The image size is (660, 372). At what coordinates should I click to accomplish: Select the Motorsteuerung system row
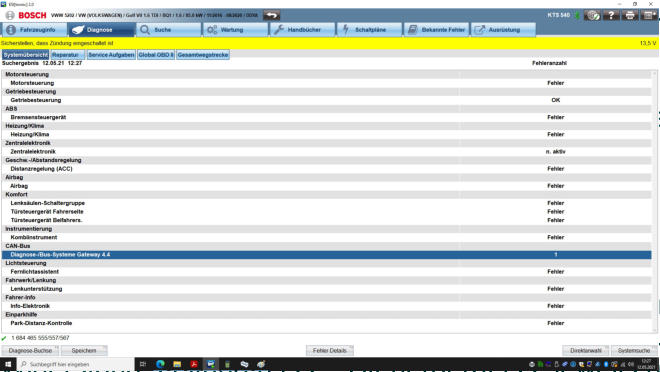pyautogui.click(x=326, y=83)
